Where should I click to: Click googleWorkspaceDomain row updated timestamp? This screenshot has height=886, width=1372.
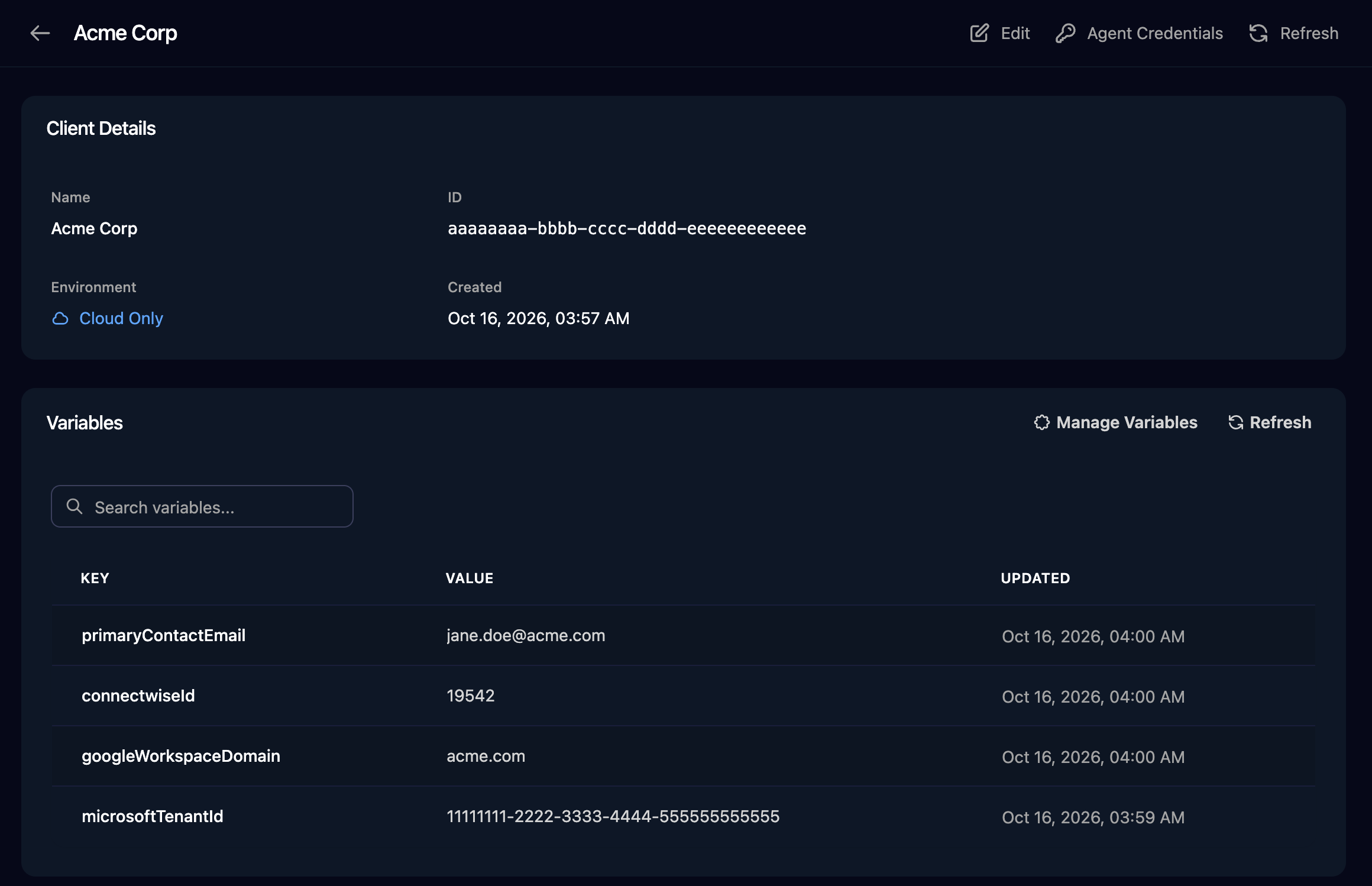(1093, 757)
